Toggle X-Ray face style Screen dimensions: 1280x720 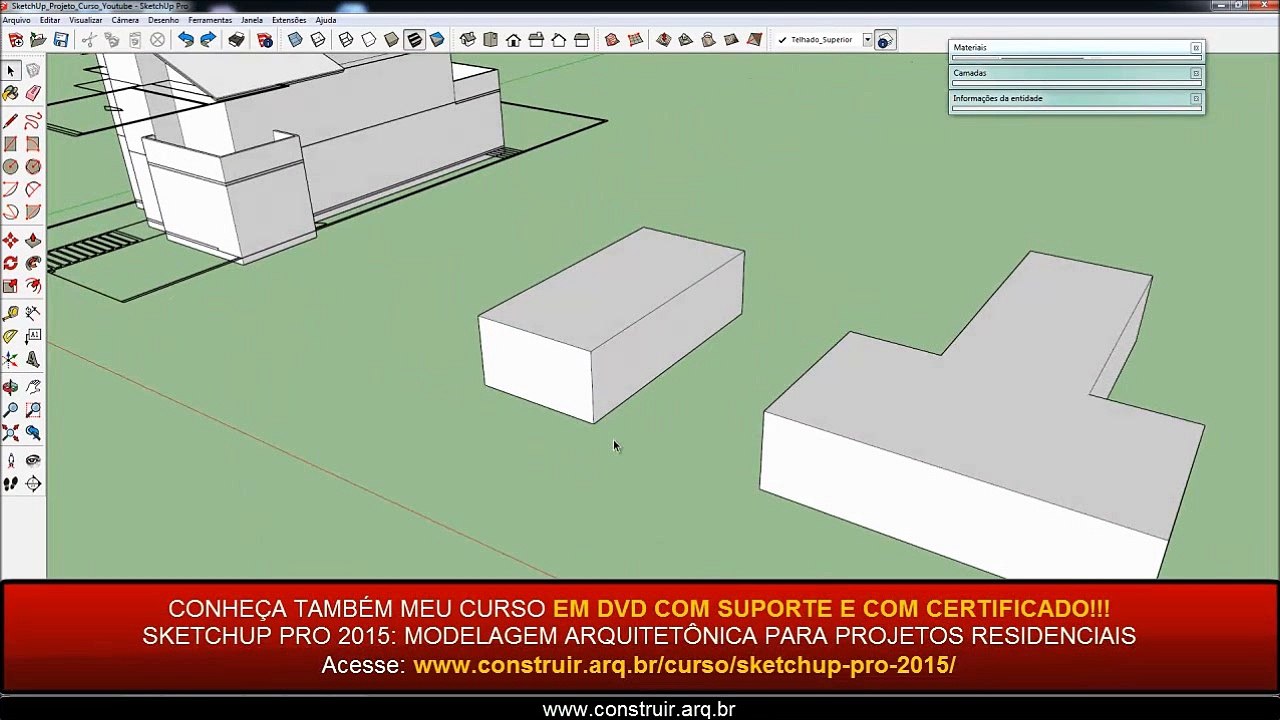tap(295, 40)
